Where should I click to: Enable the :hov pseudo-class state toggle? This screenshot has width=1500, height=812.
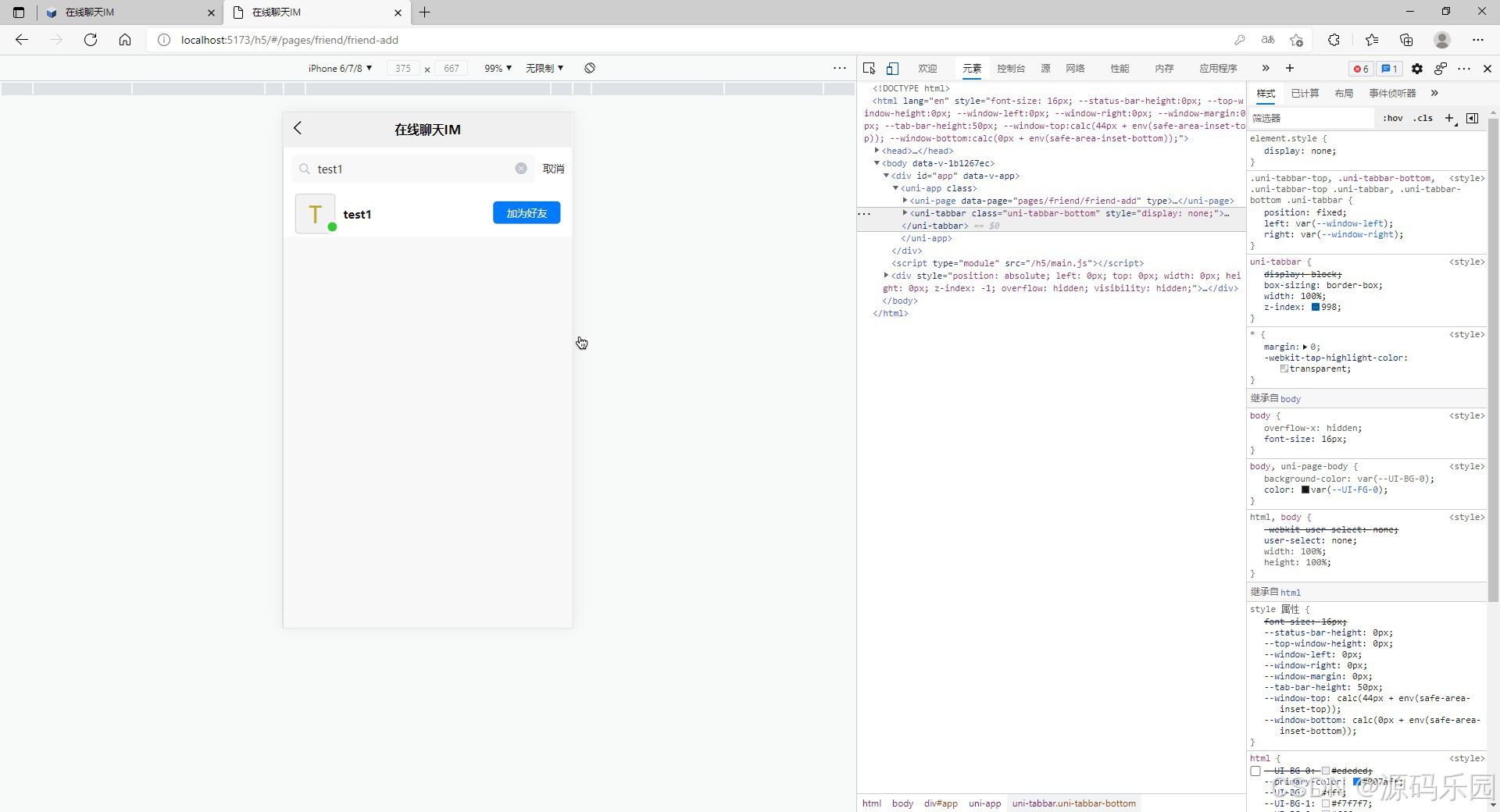click(x=1393, y=118)
